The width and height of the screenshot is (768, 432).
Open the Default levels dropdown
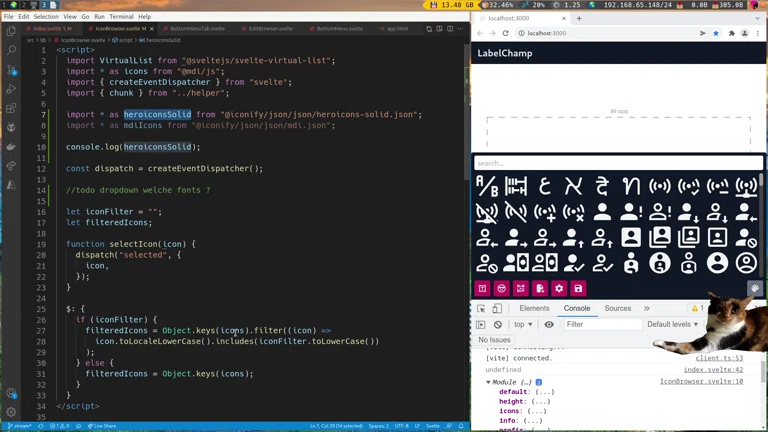[x=672, y=324]
